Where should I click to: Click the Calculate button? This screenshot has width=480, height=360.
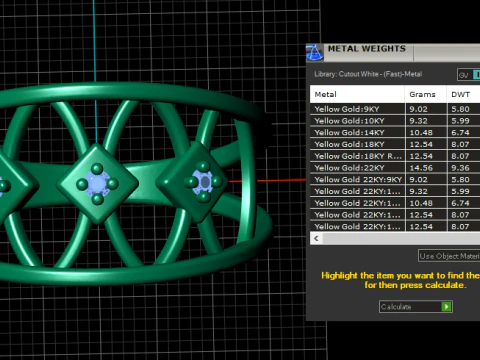416,307
